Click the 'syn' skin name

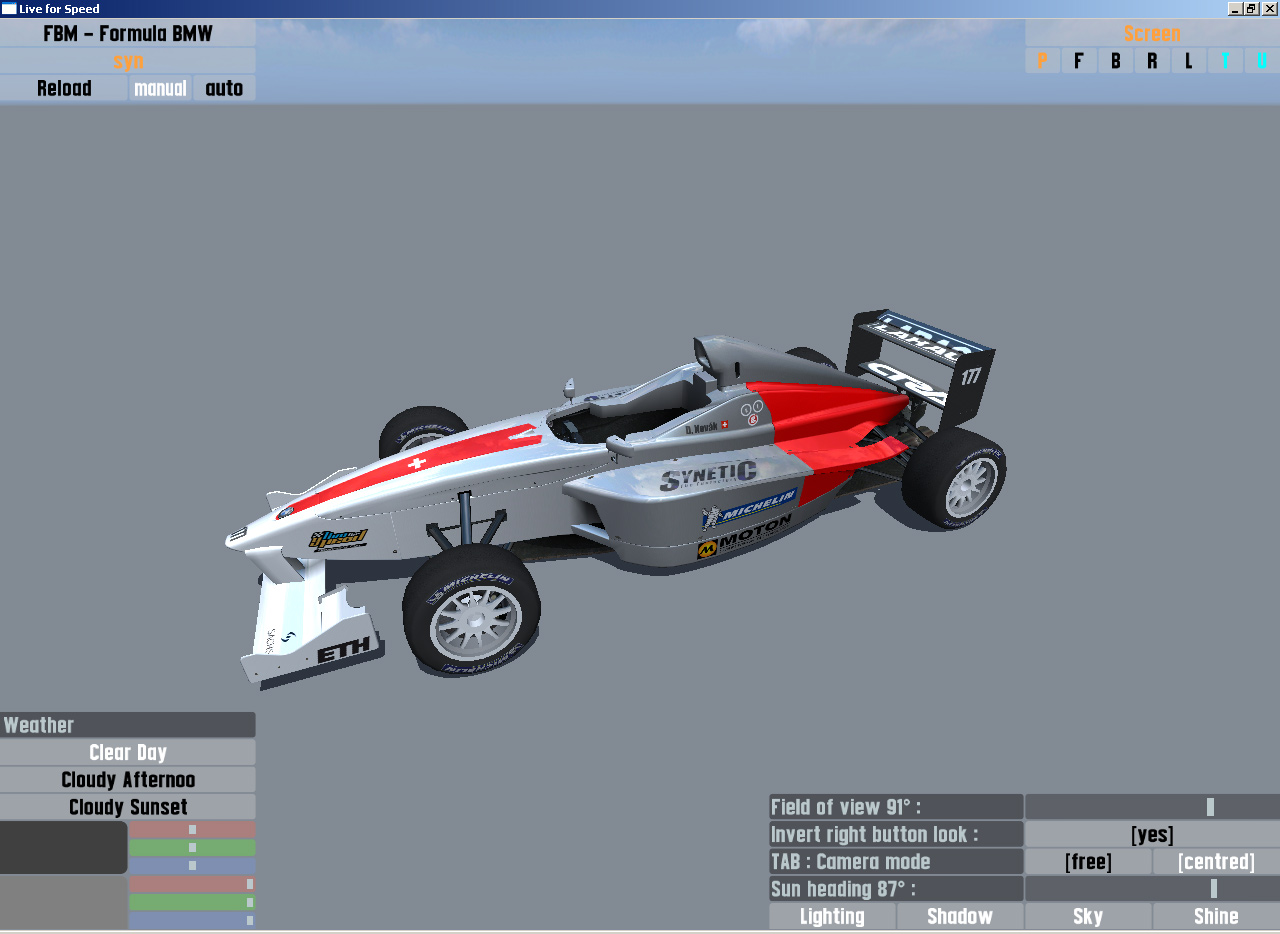tap(128, 60)
